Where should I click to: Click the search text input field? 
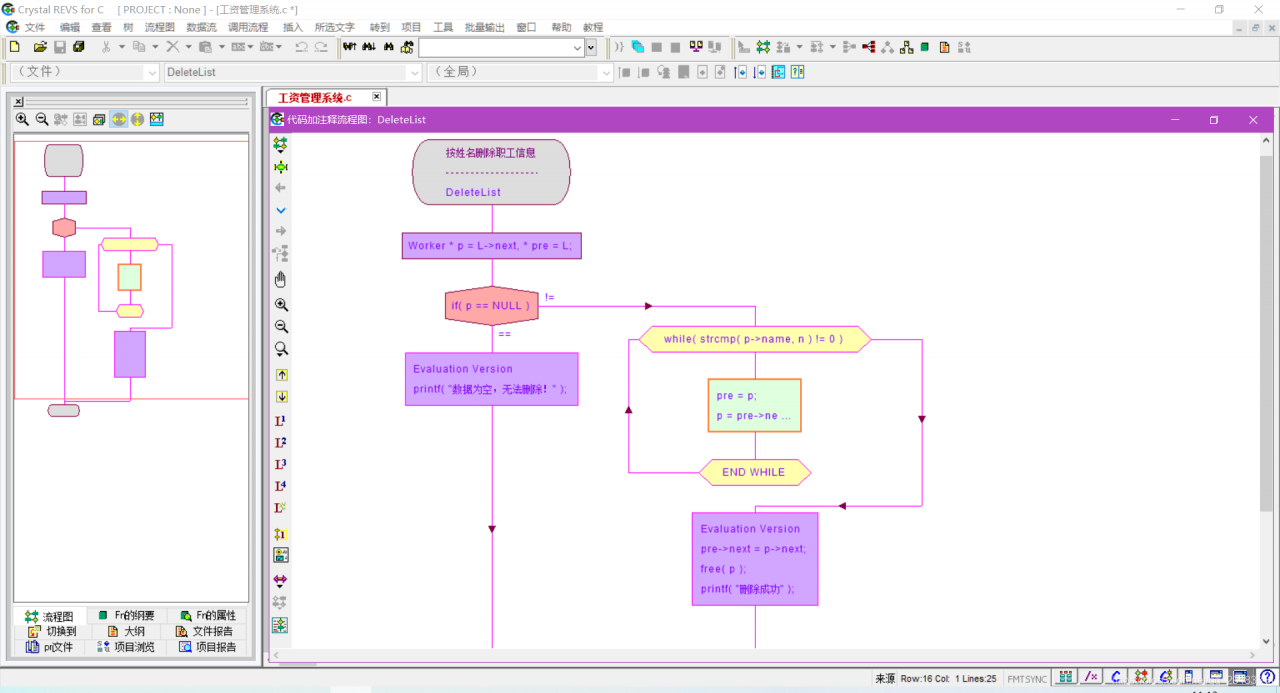click(x=494, y=47)
